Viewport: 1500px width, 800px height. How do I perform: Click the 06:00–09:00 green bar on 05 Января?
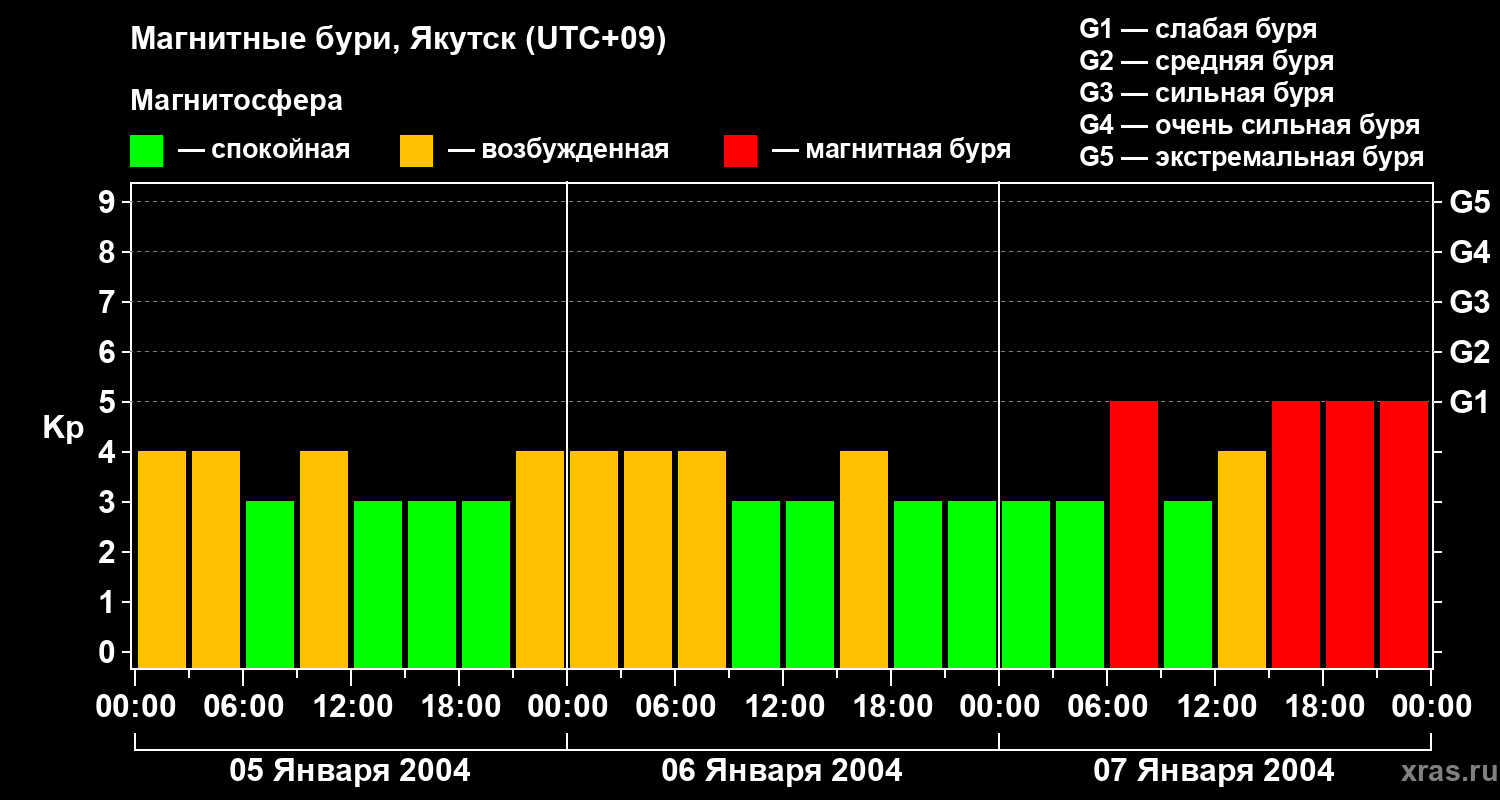270,584
